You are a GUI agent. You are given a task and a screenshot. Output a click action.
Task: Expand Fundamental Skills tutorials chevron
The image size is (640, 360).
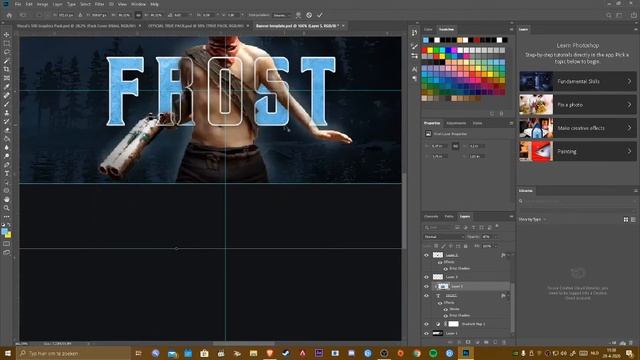tap(629, 81)
